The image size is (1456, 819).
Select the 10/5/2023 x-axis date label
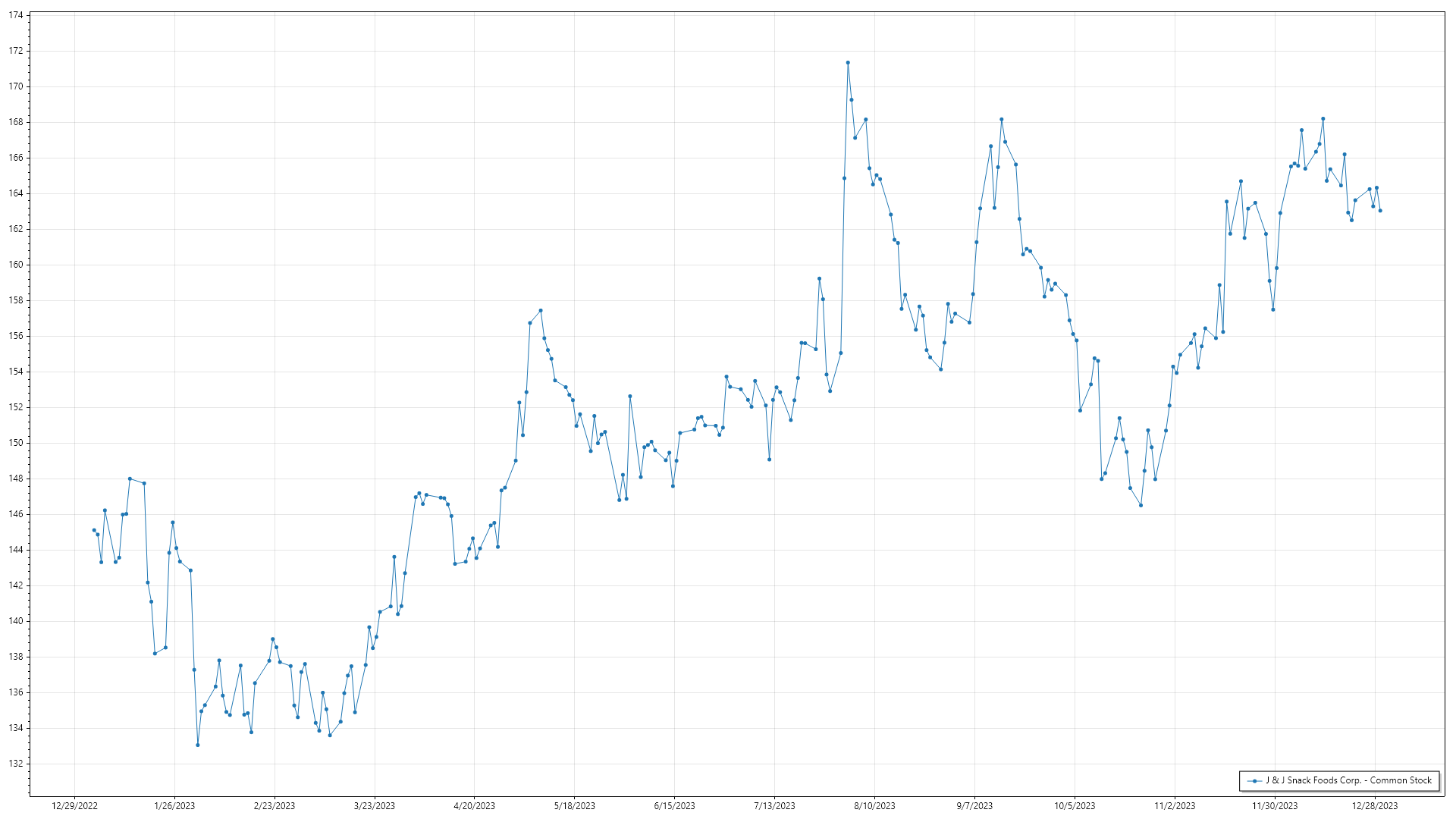pyautogui.click(x=1075, y=806)
